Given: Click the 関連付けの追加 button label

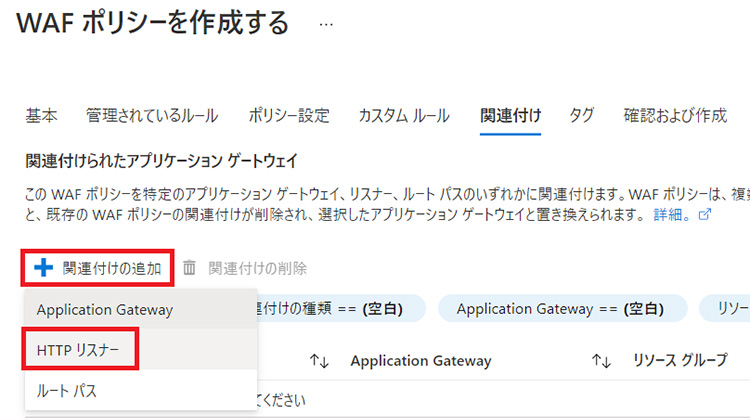Looking at the screenshot, I should (x=112, y=268).
